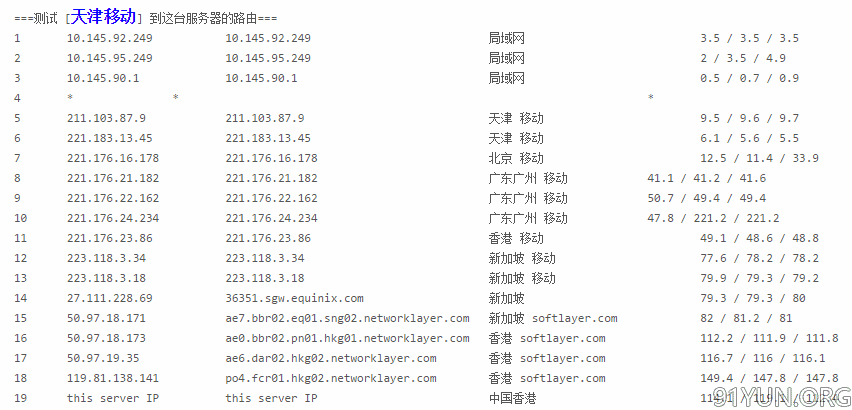Select po4.fcr01.hkg02.networklayer.com hostname

coord(331,379)
